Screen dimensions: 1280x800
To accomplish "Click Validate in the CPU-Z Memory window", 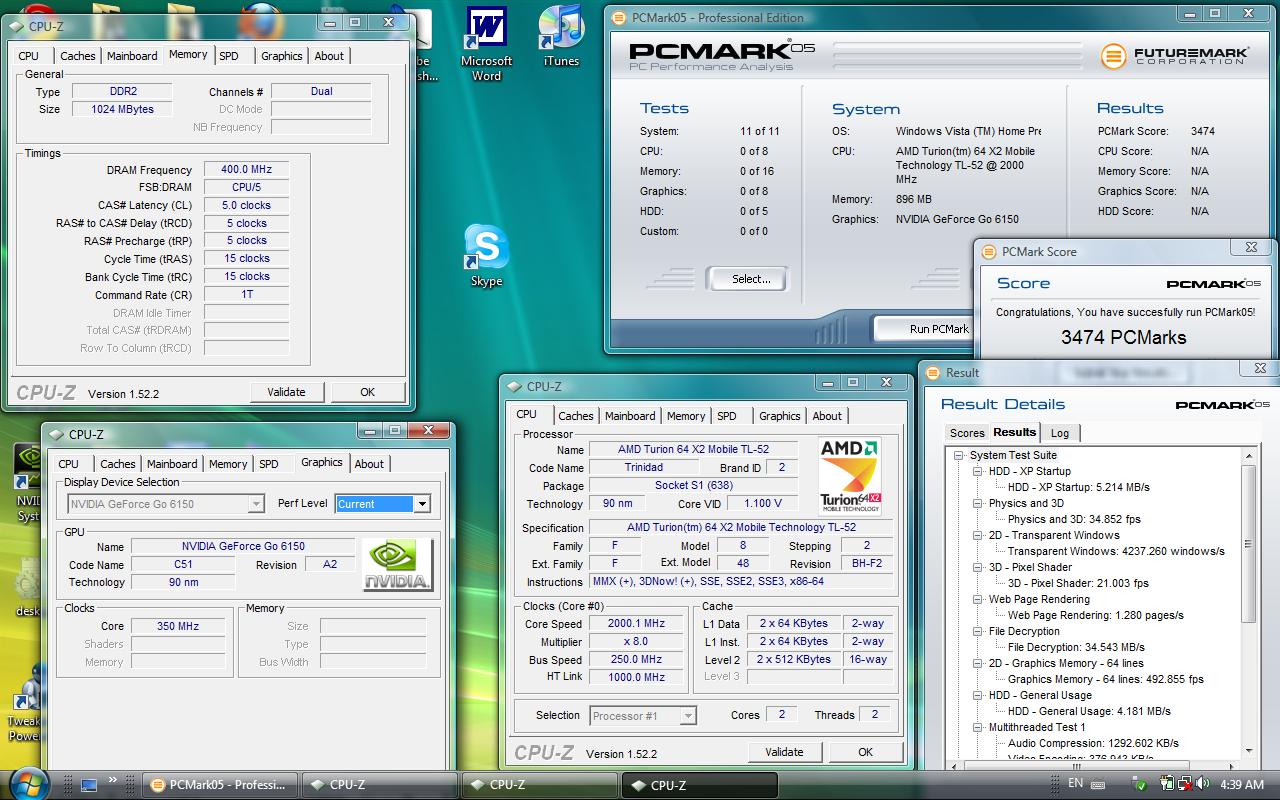I will coord(286,392).
